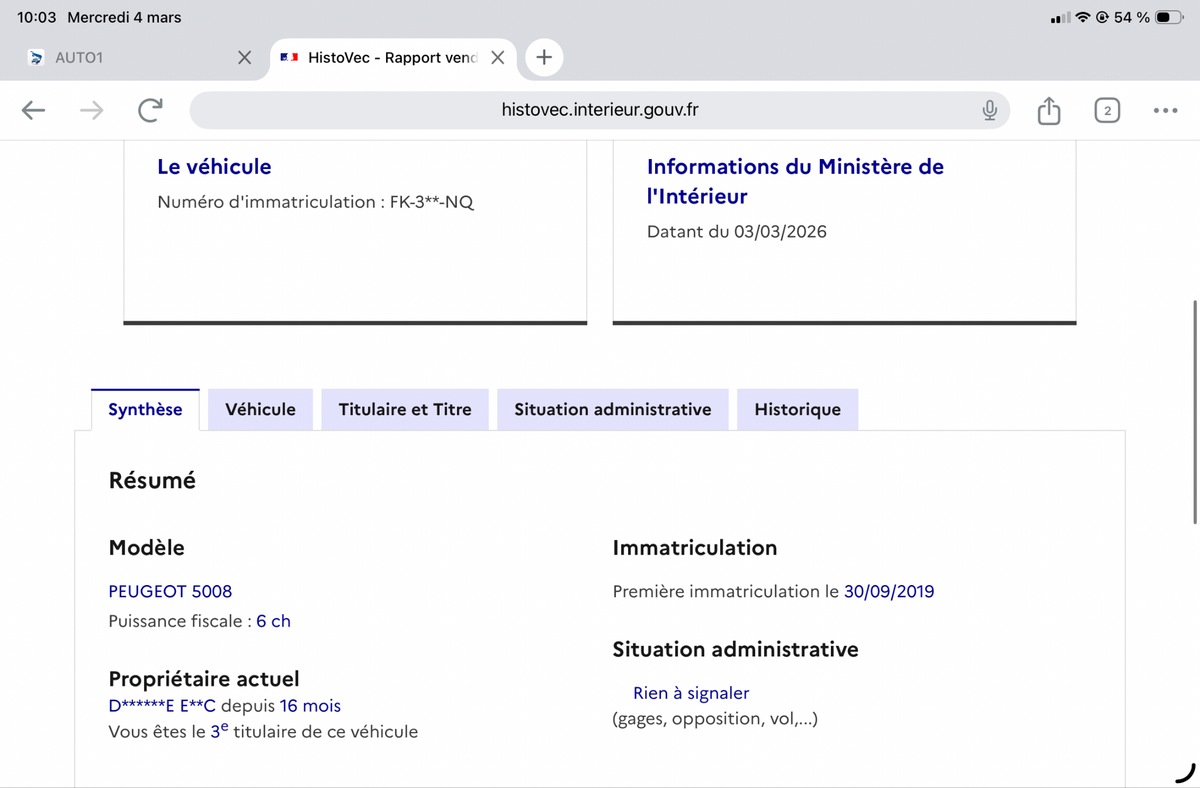This screenshot has width=1200, height=788.
Task: Click the page's vertical scrollbar
Action: (x=1195, y=410)
